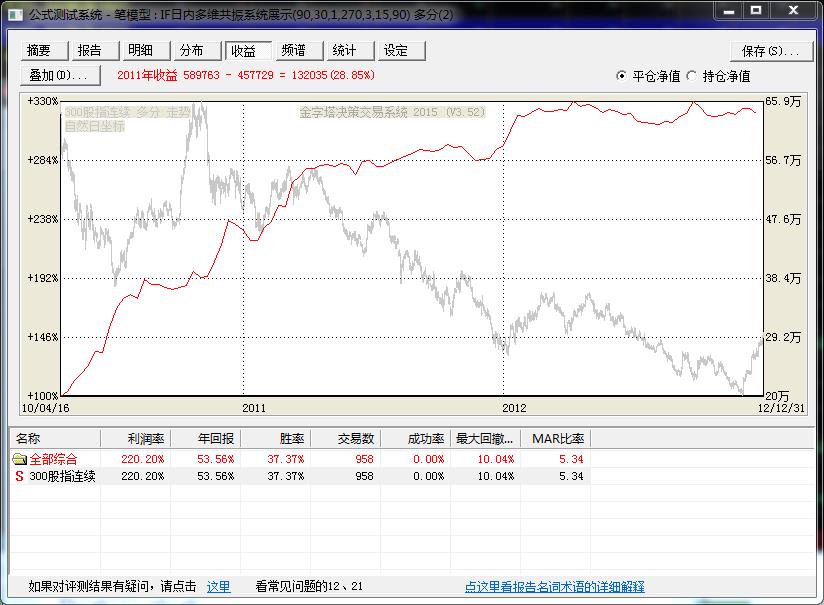Click 全部综合 profit rate 220.20%

click(142, 459)
